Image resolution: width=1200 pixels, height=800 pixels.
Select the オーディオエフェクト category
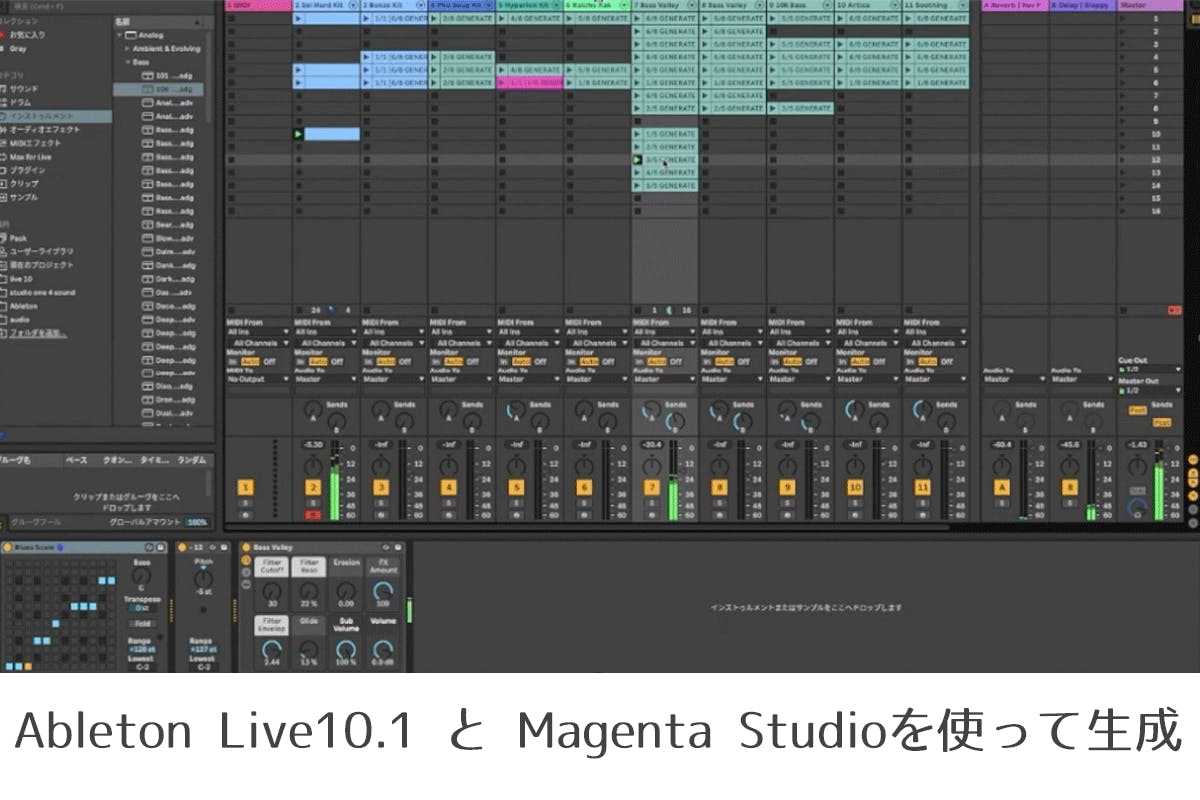pyautogui.click(x=45, y=130)
